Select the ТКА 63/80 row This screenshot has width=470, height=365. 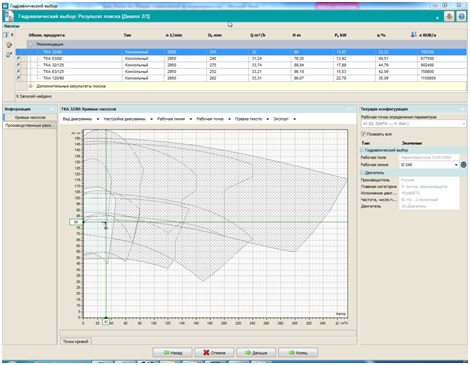(241, 59)
